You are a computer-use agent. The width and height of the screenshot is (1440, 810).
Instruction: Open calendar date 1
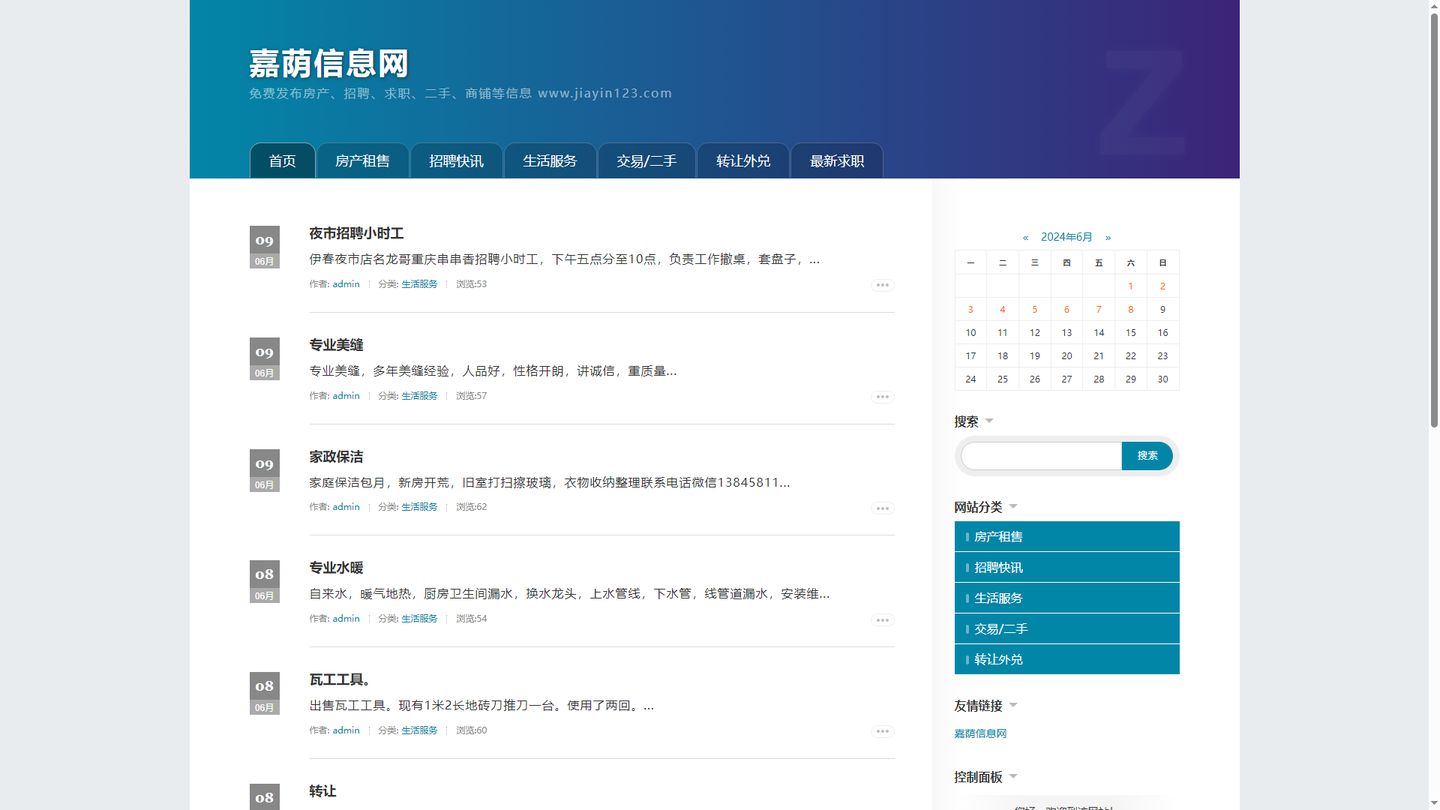1131,286
